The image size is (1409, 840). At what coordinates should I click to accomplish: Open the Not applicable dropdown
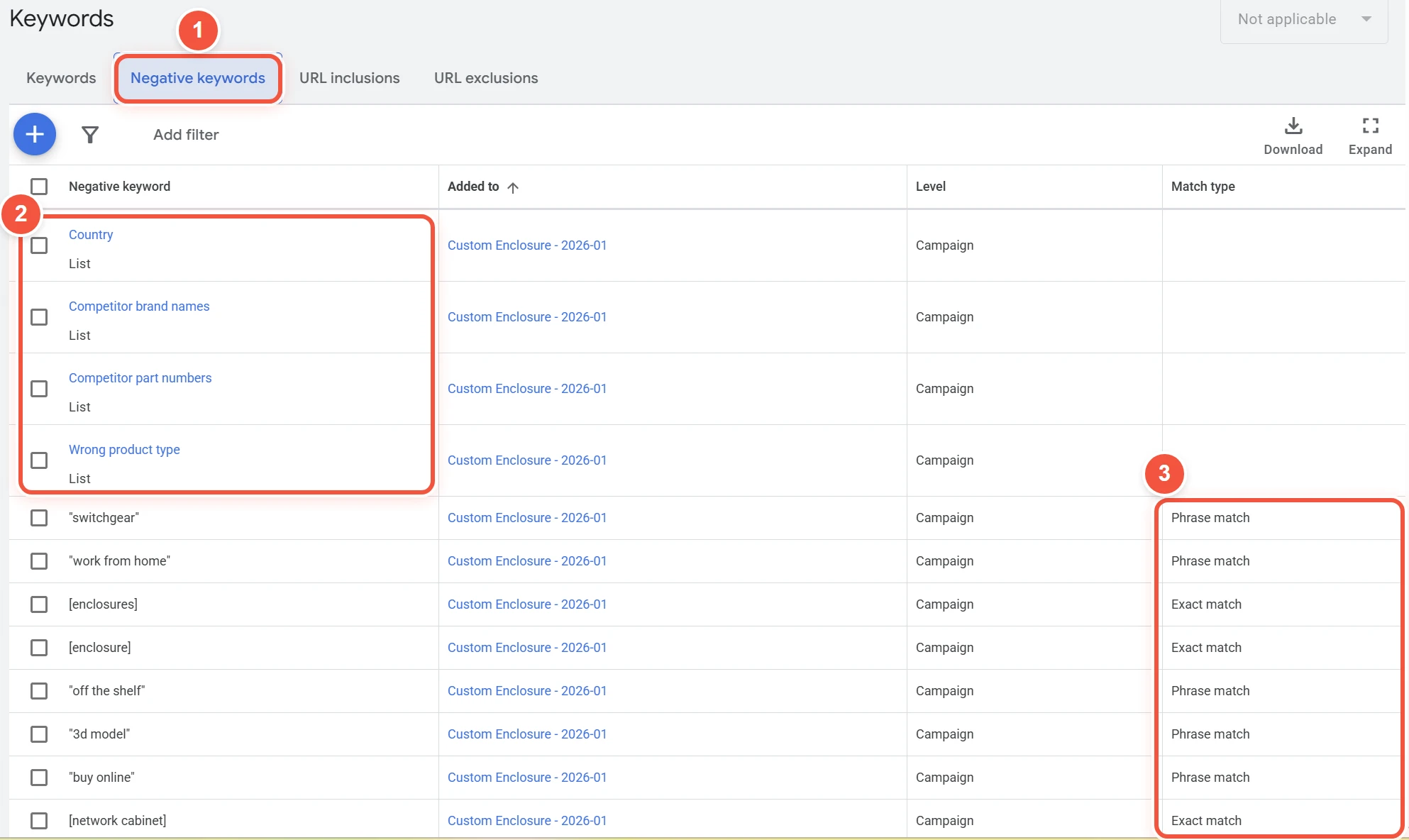1304,20
